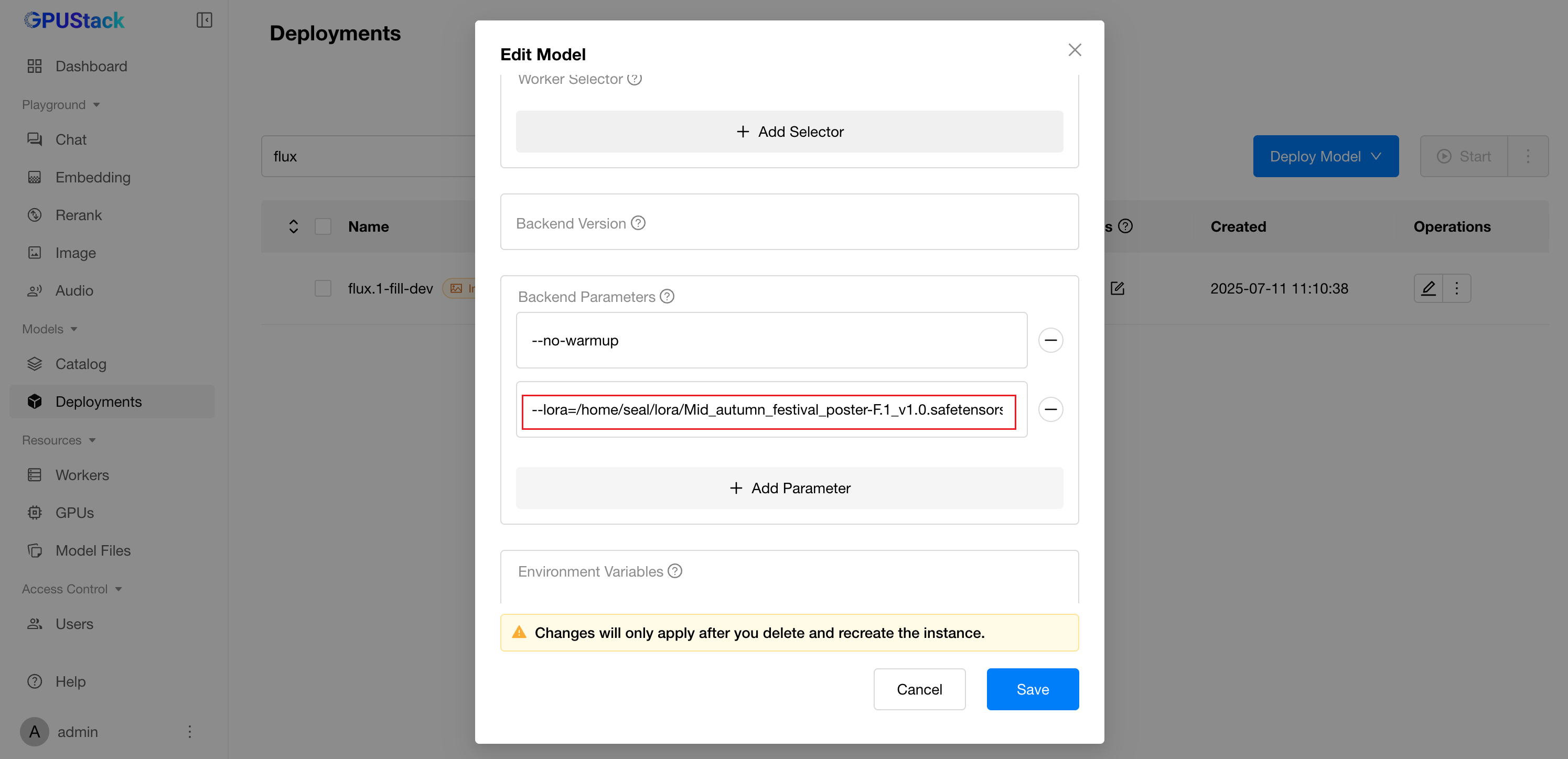1568x759 pixels.
Task: Expand all rows with sort arrows
Action: (293, 226)
